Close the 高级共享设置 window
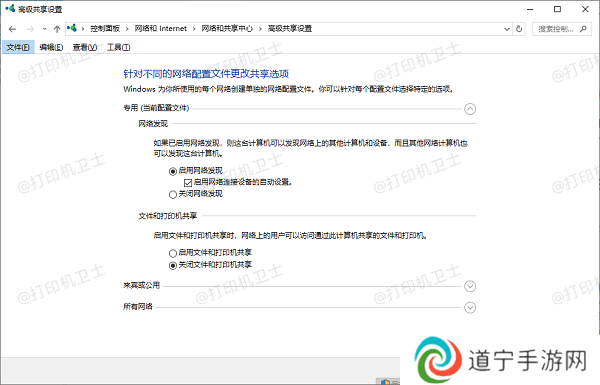 [x=585, y=9]
